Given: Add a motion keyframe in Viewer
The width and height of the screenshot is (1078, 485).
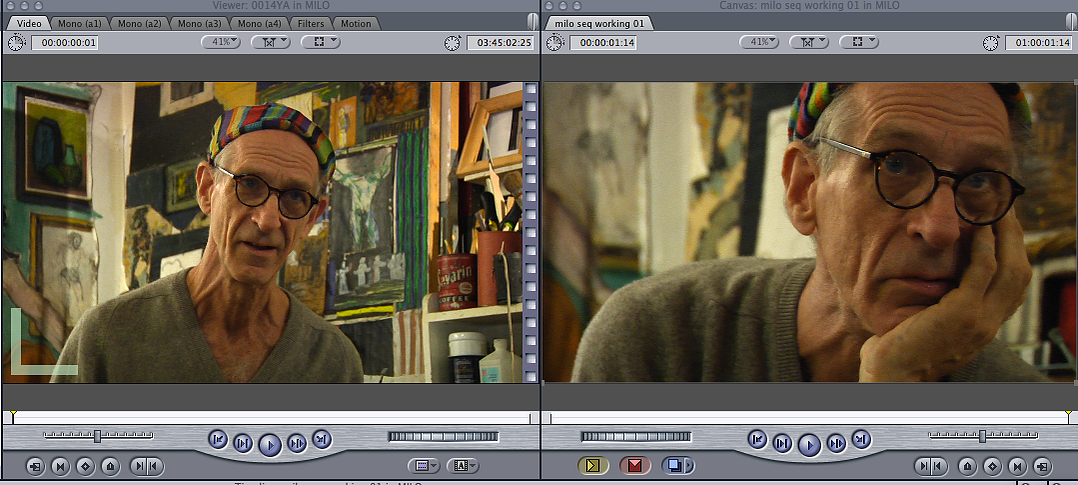Looking at the screenshot, I should [85, 466].
